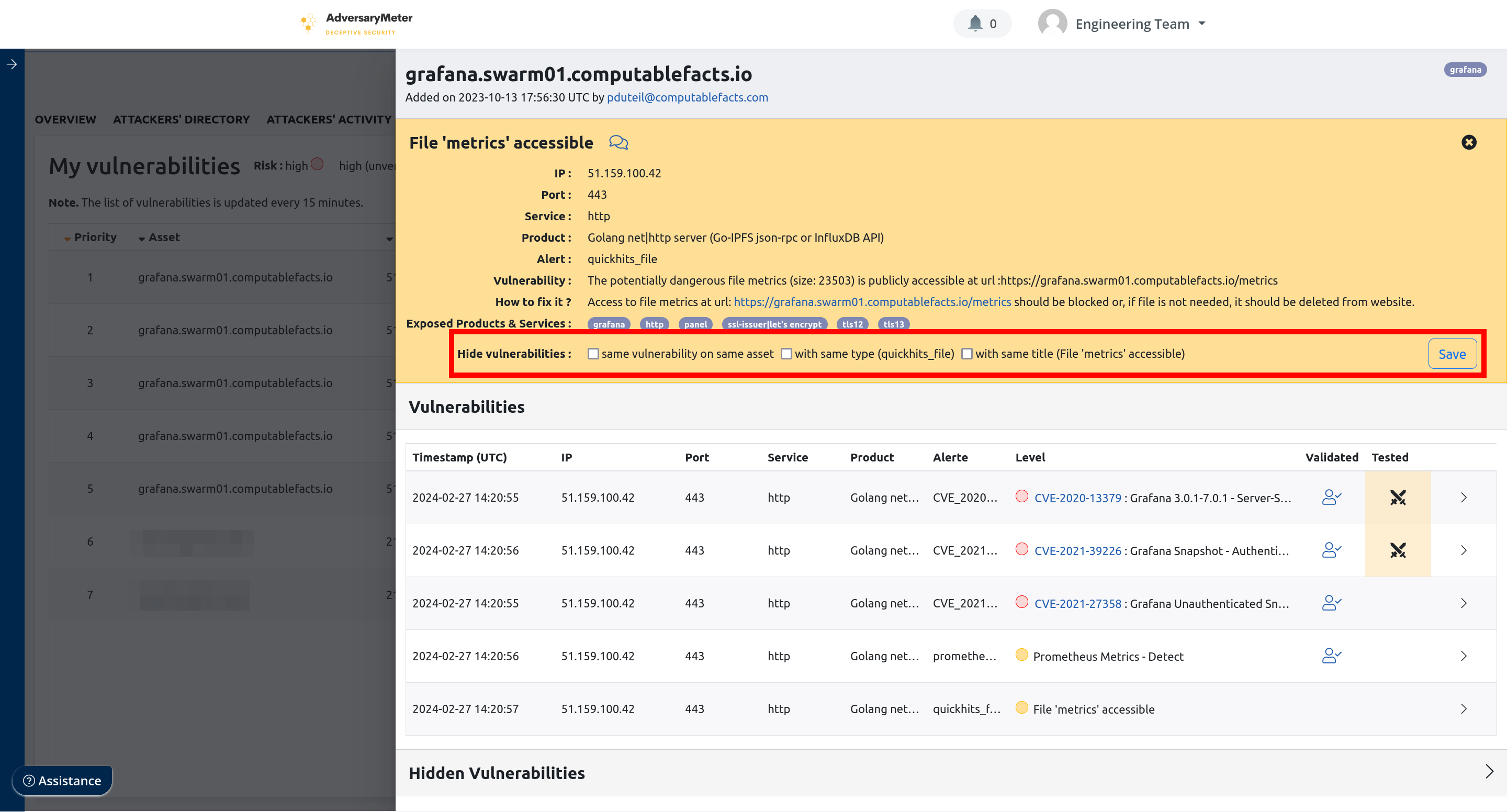Click the user avatar icon
This screenshot has height=812, width=1507.
point(1052,24)
